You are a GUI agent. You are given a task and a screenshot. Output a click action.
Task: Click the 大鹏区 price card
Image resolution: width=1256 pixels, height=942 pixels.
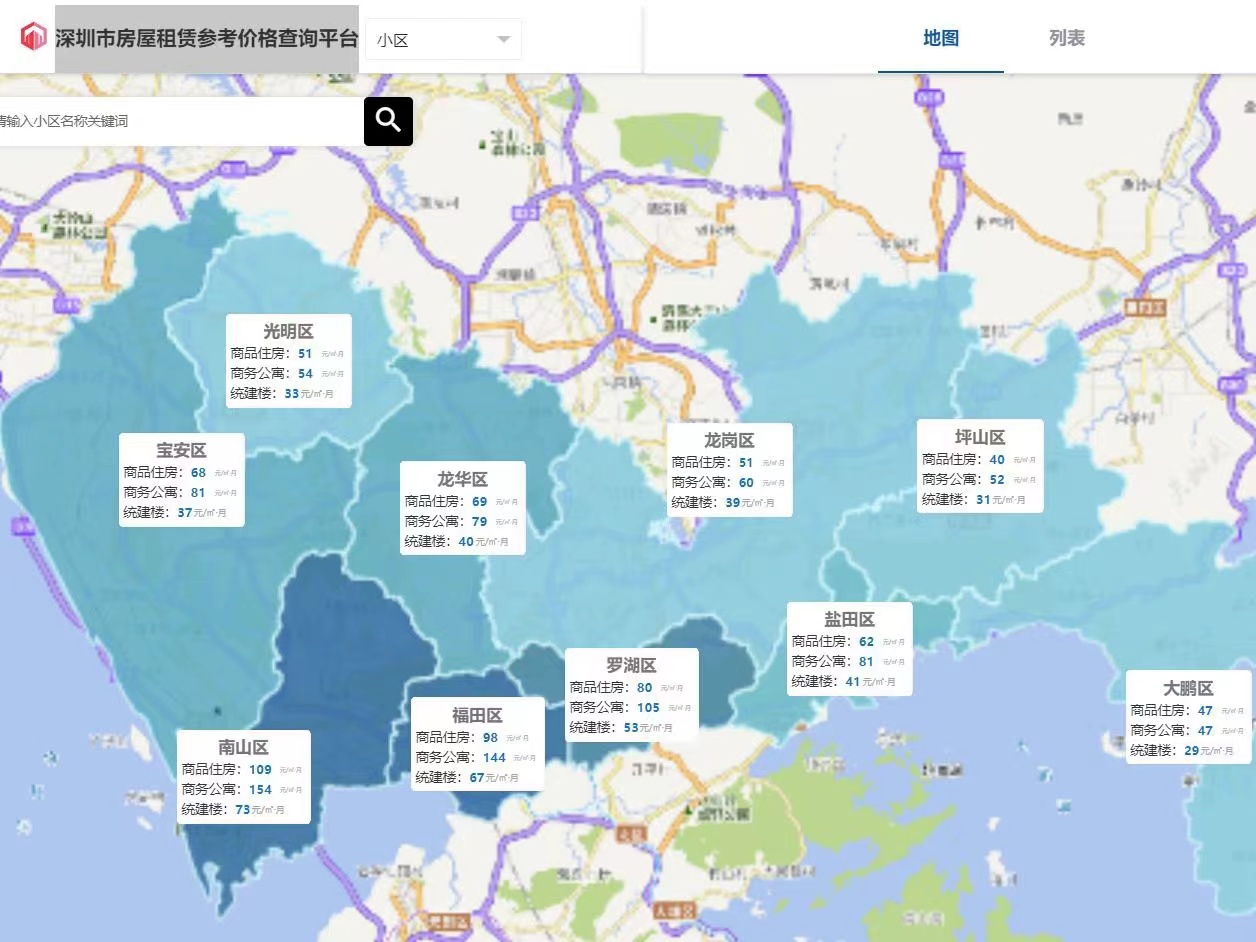coord(1189,717)
